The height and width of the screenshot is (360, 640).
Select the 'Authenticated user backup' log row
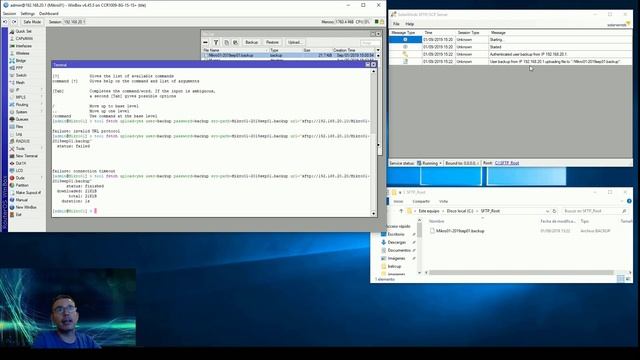coord(510,54)
